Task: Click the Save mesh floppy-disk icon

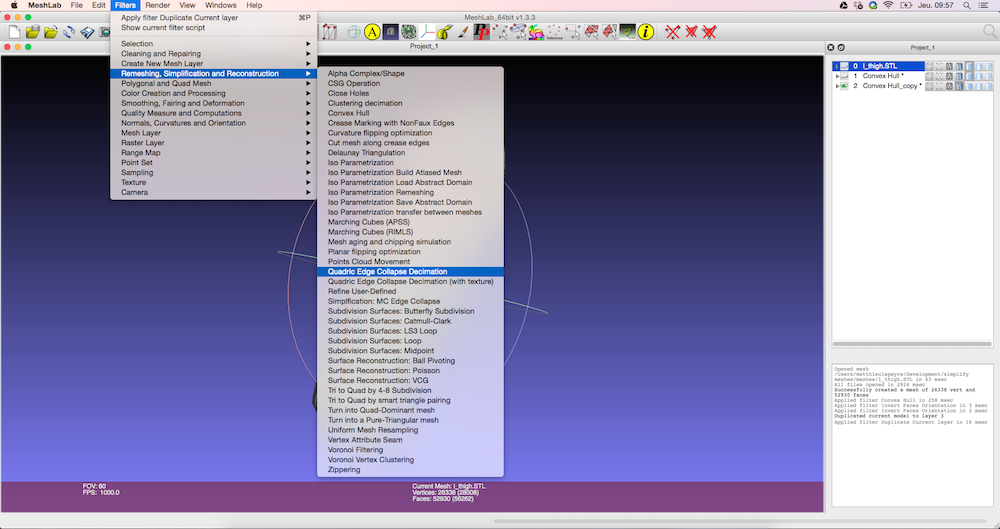Action: [x=87, y=31]
